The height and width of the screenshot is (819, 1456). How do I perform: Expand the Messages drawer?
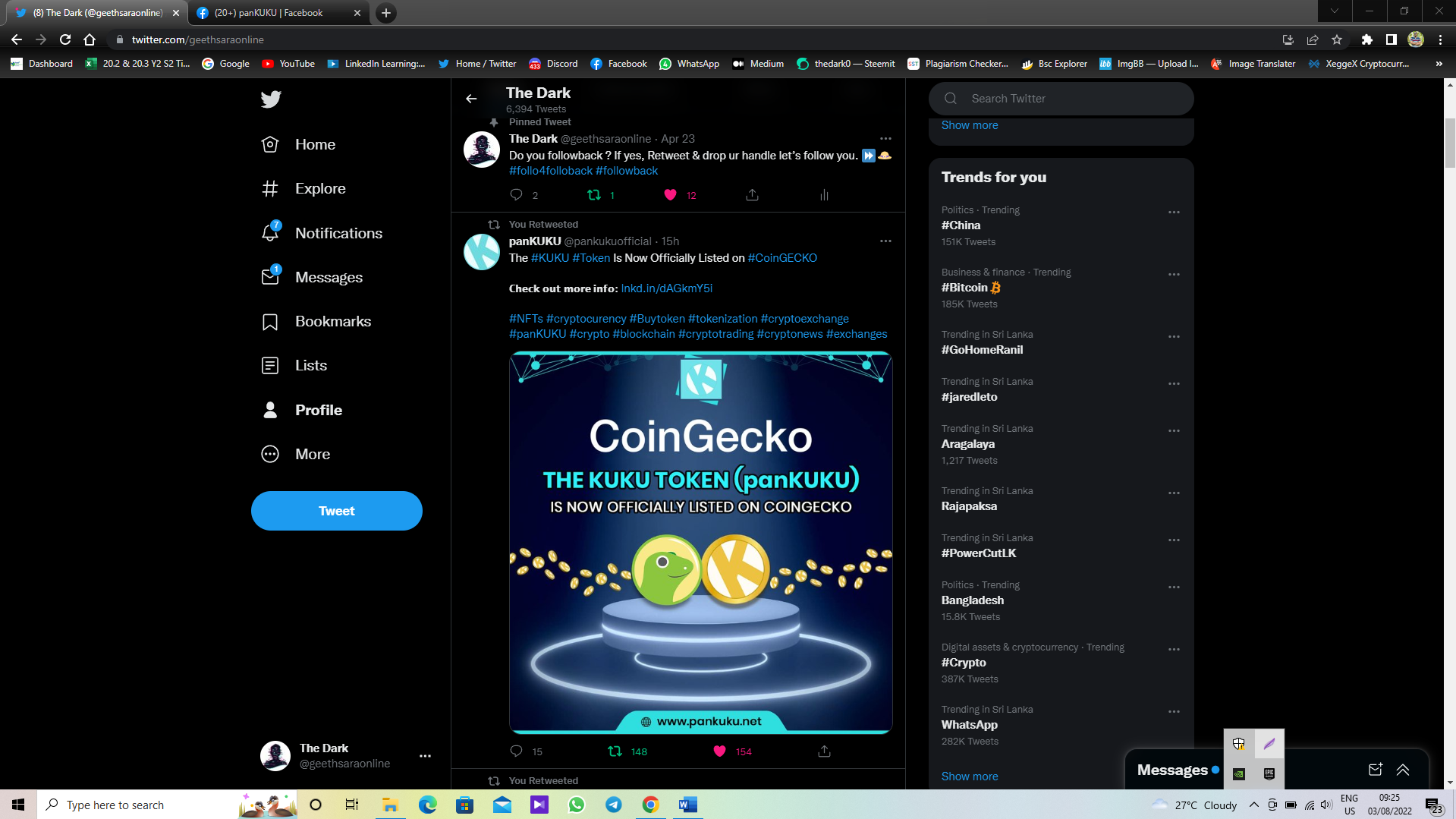coord(1403,770)
